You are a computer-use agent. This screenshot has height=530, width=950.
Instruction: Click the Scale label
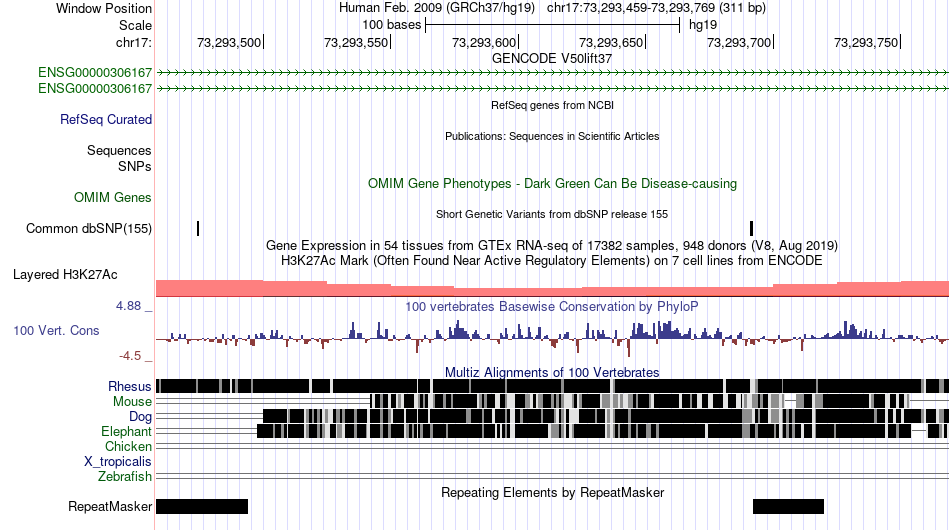[135, 25]
